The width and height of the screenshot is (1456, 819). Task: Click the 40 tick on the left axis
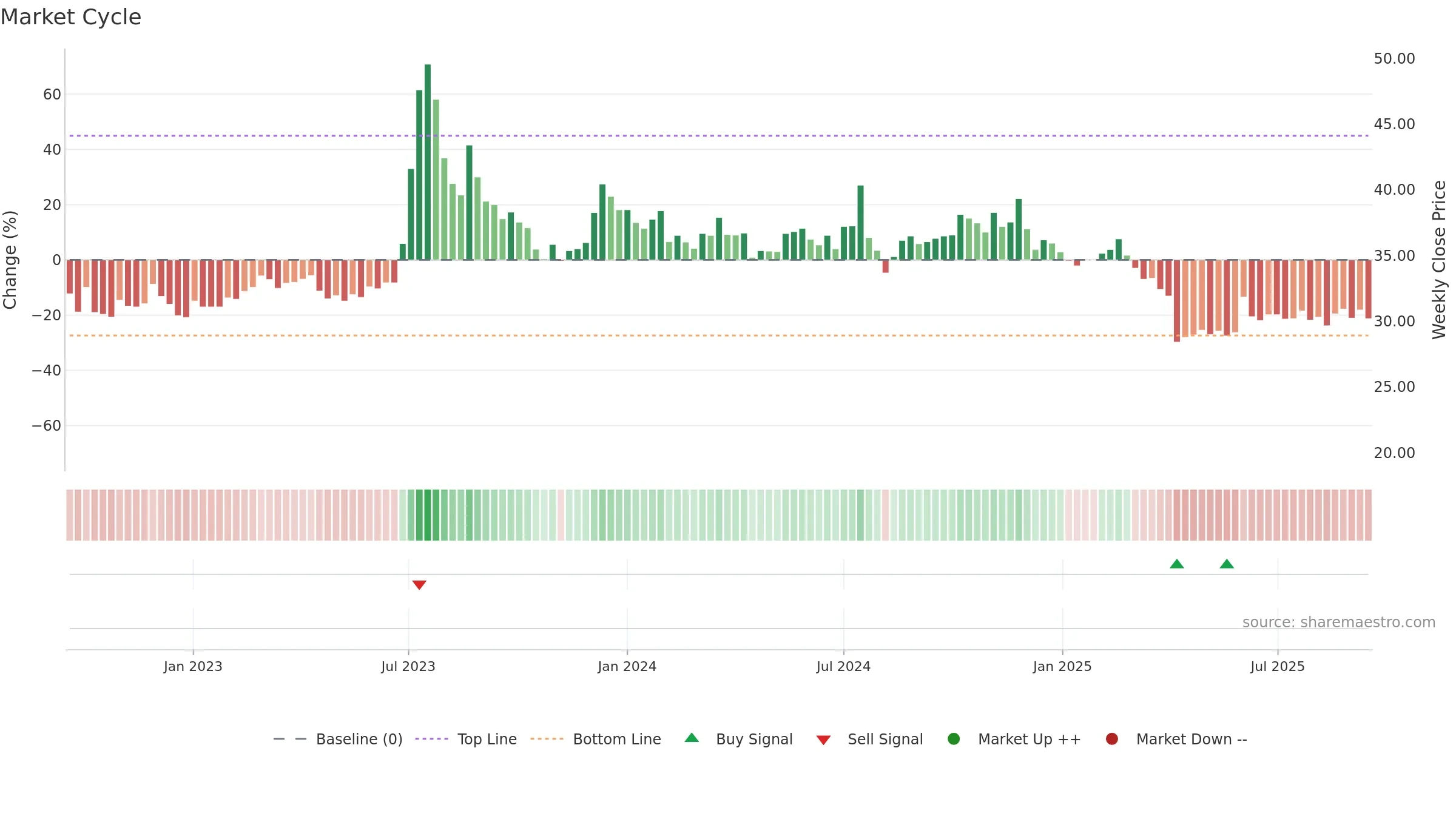click(x=52, y=149)
